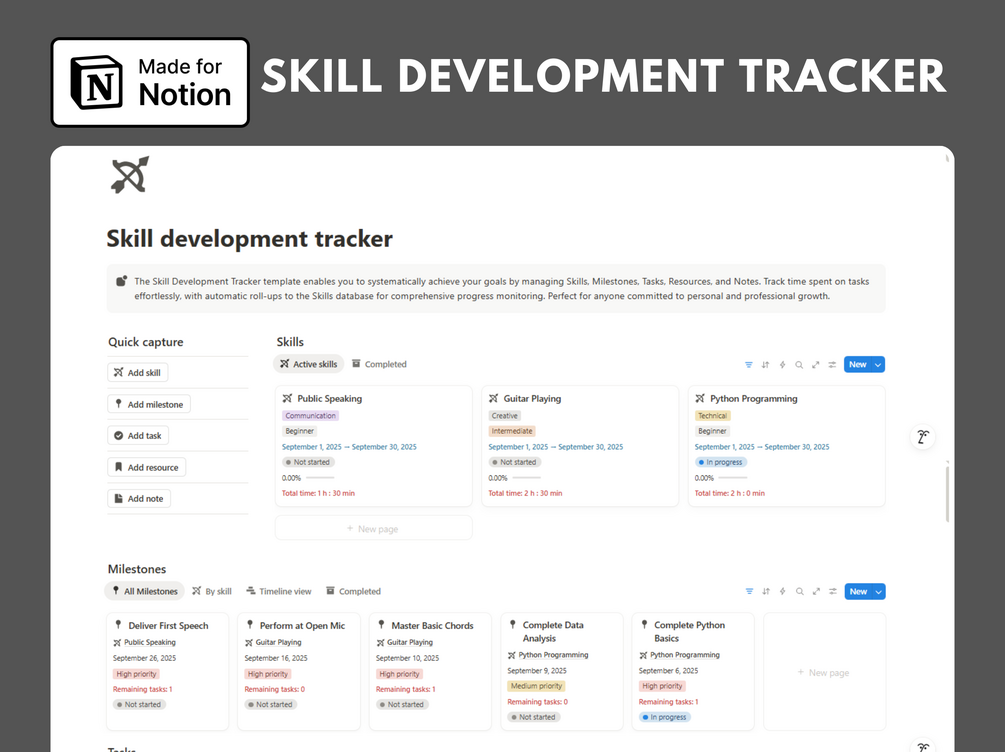Click the Guitar Playing card skill icon
1005x752 pixels.
(494, 398)
